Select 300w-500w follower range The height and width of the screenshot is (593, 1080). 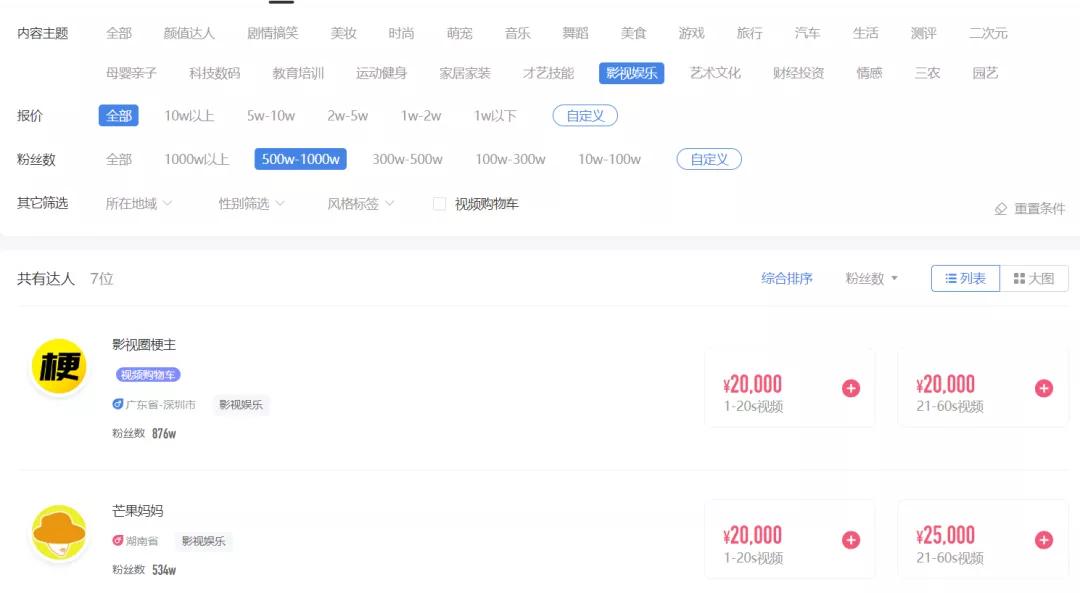(407, 159)
